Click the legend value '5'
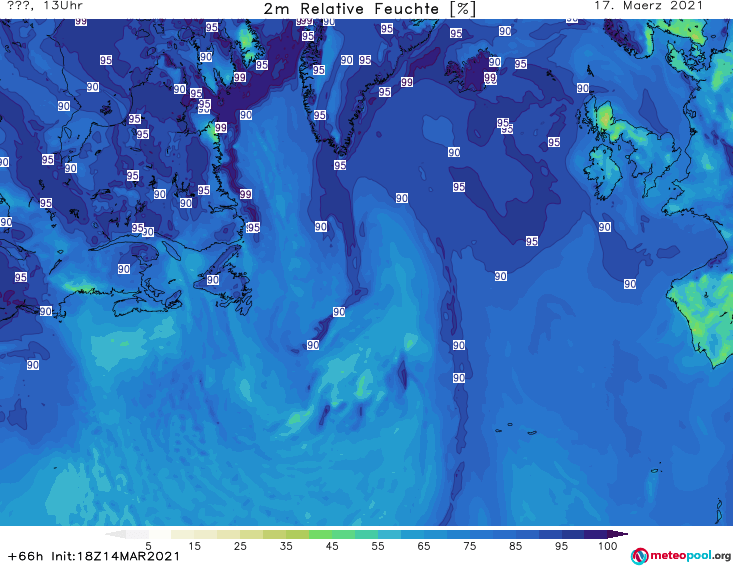The width and height of the screenshot is (733, 566). click(x=148, y=546)
